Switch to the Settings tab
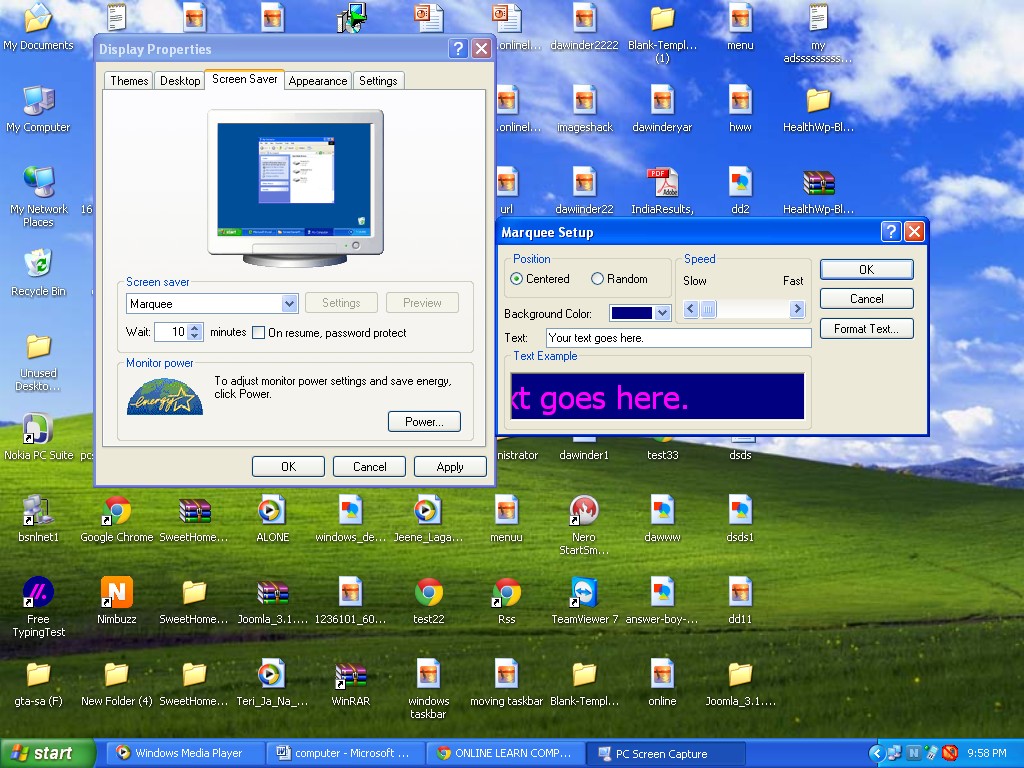Image resolution: width=1024 pixels, height=768 pixels. tap(378, 80)
